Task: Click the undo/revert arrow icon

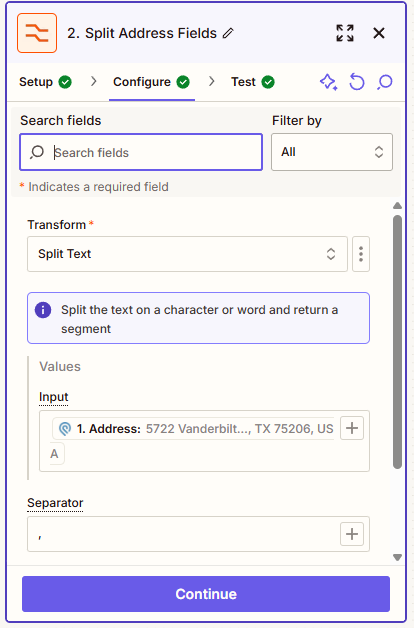Action: tap(357, 82)
